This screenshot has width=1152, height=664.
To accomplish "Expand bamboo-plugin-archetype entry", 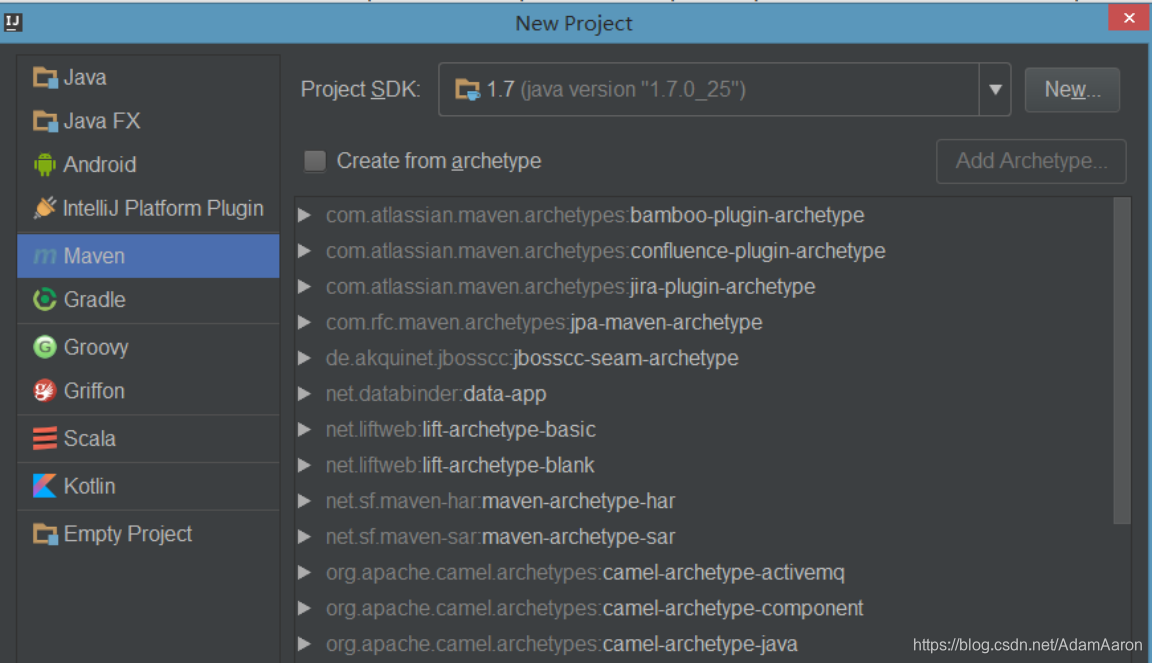I will click(x=304, y=215).
